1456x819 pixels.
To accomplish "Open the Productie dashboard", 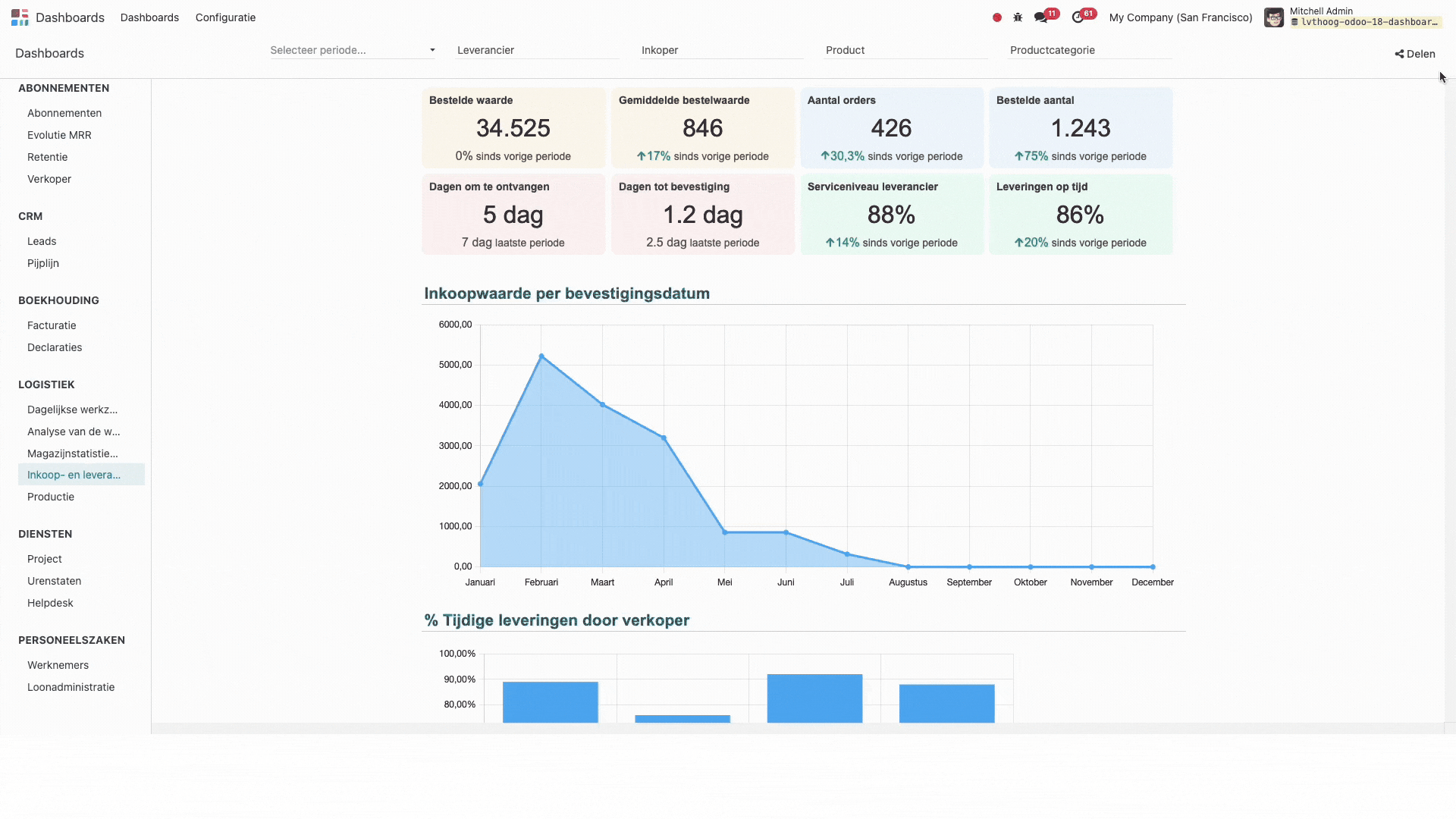I will coord(50,497).
